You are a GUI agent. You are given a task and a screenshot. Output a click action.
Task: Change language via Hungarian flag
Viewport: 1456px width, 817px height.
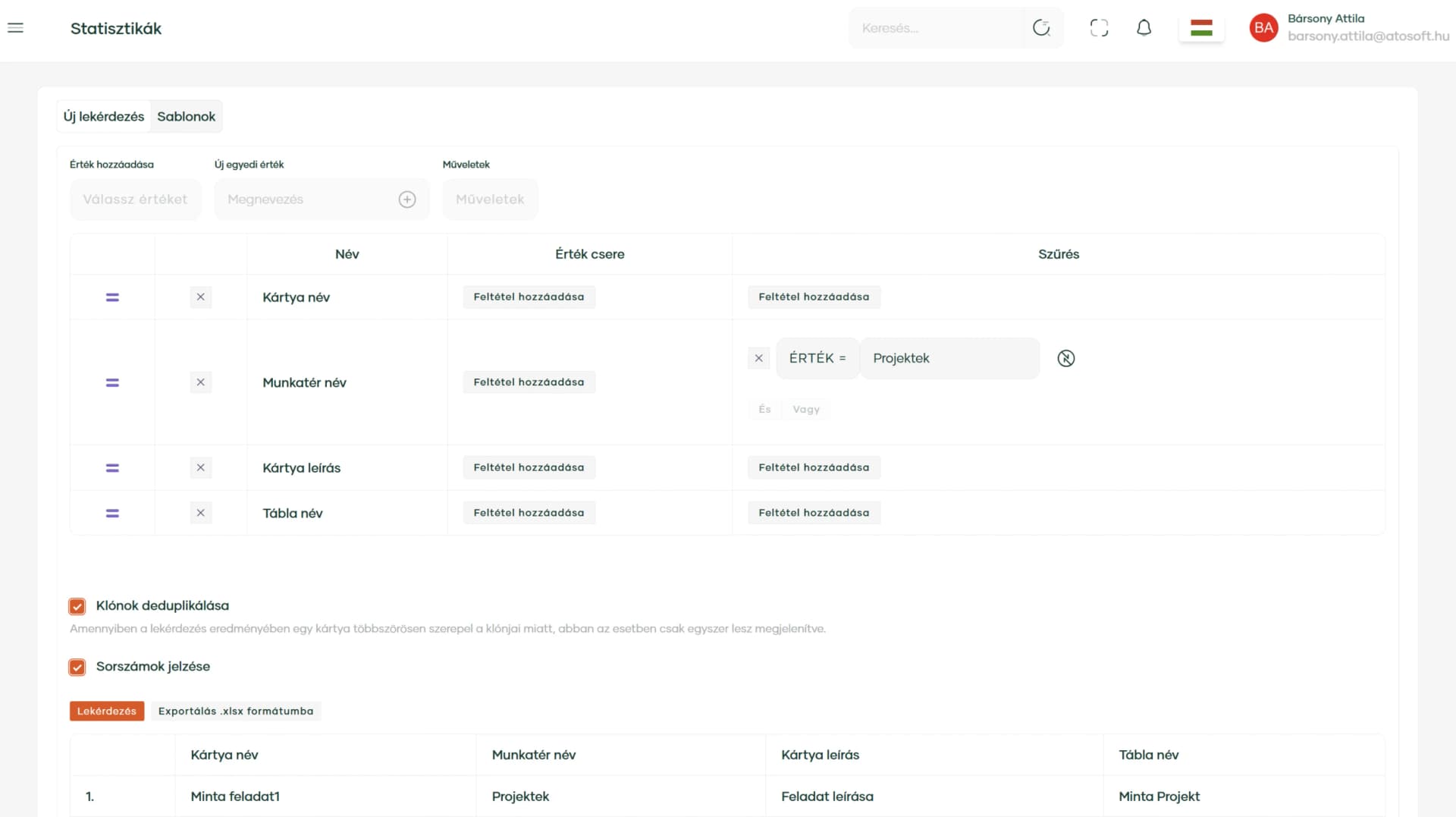point(1201,28)
